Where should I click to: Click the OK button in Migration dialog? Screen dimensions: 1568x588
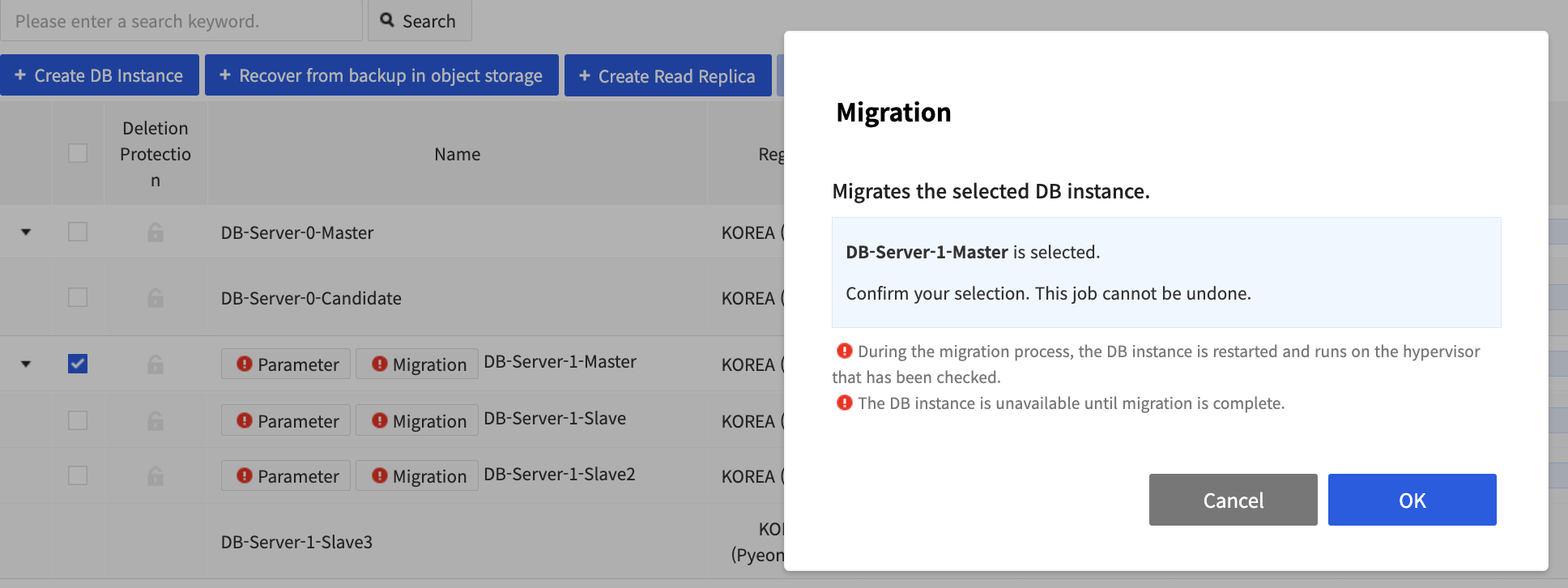click(x=1412, y=500)
